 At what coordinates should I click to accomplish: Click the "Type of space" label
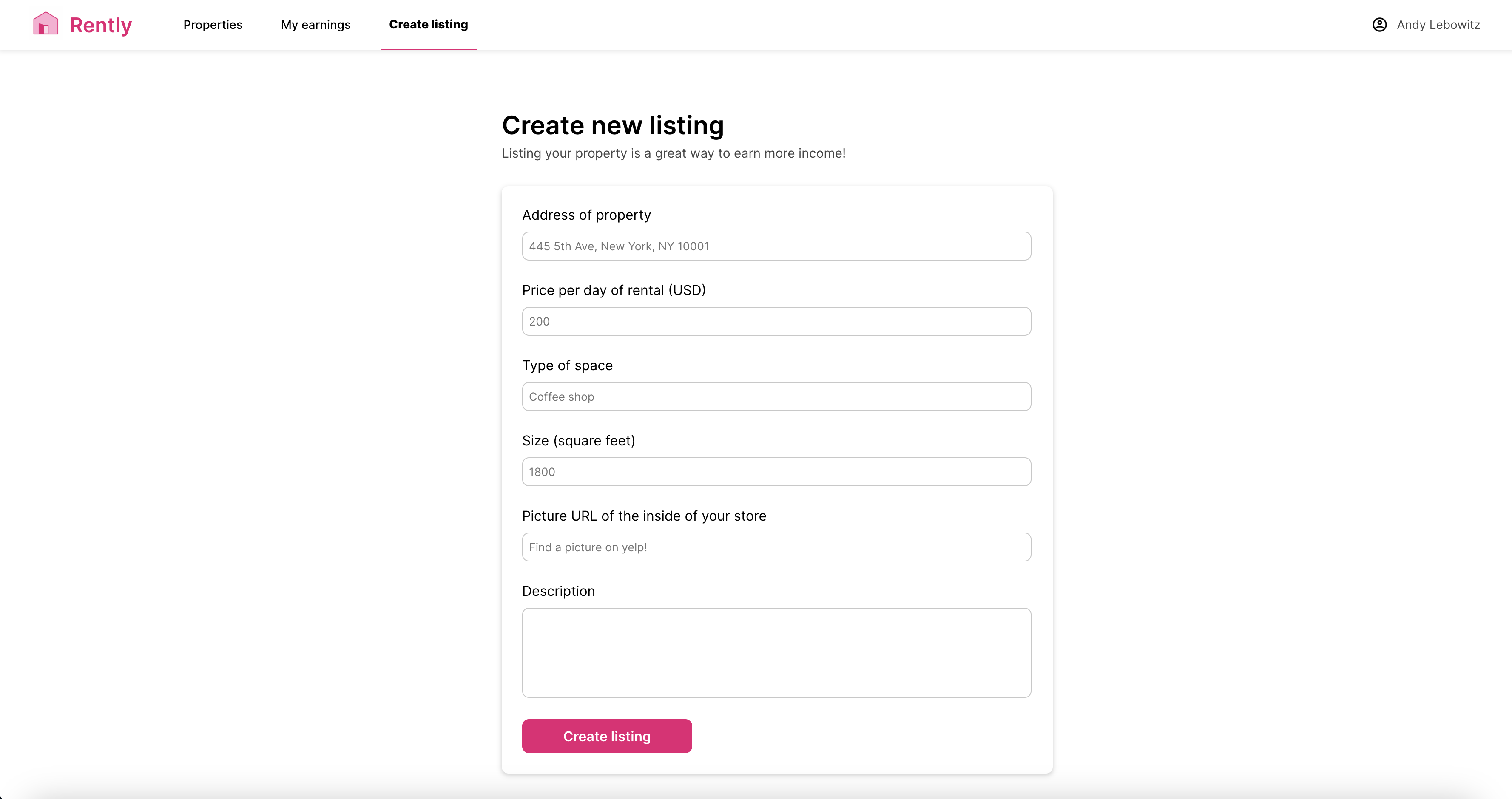click(567, 365)
